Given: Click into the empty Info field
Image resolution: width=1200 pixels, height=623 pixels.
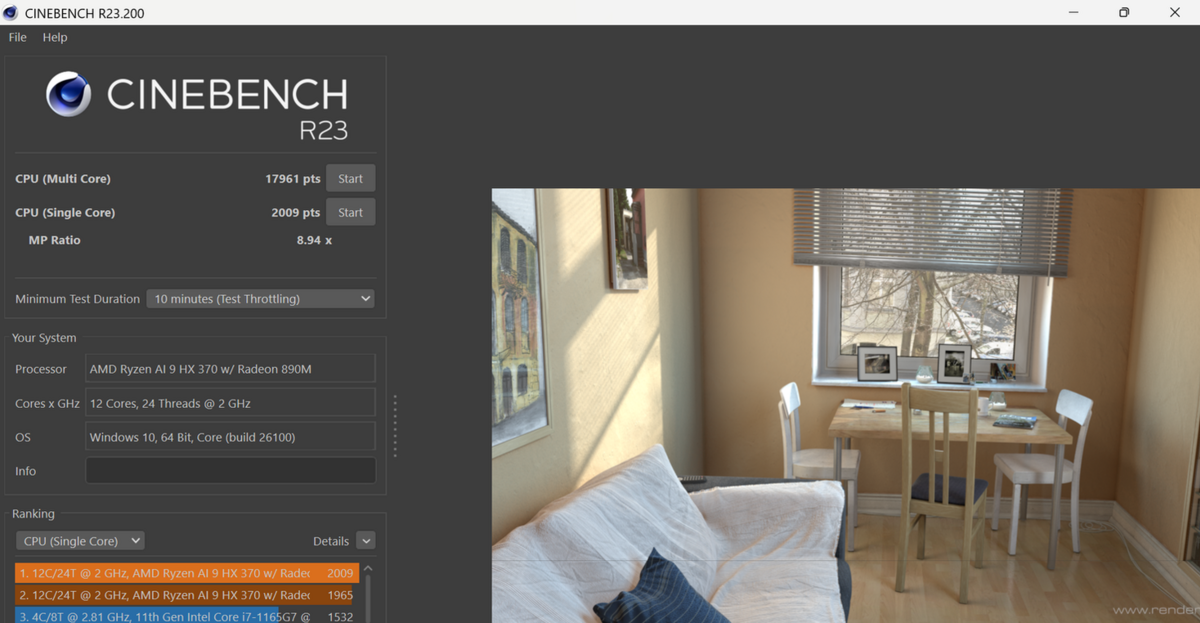Looking at the screenshot, I should coord(231,471).
